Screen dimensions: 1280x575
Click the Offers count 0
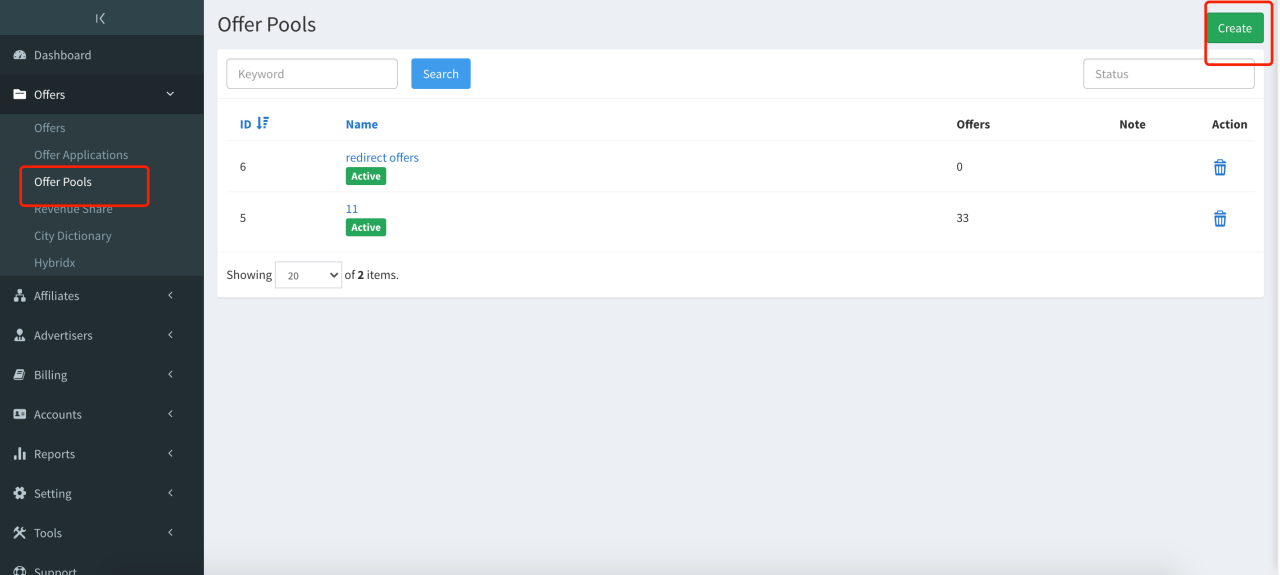point(960,167)
